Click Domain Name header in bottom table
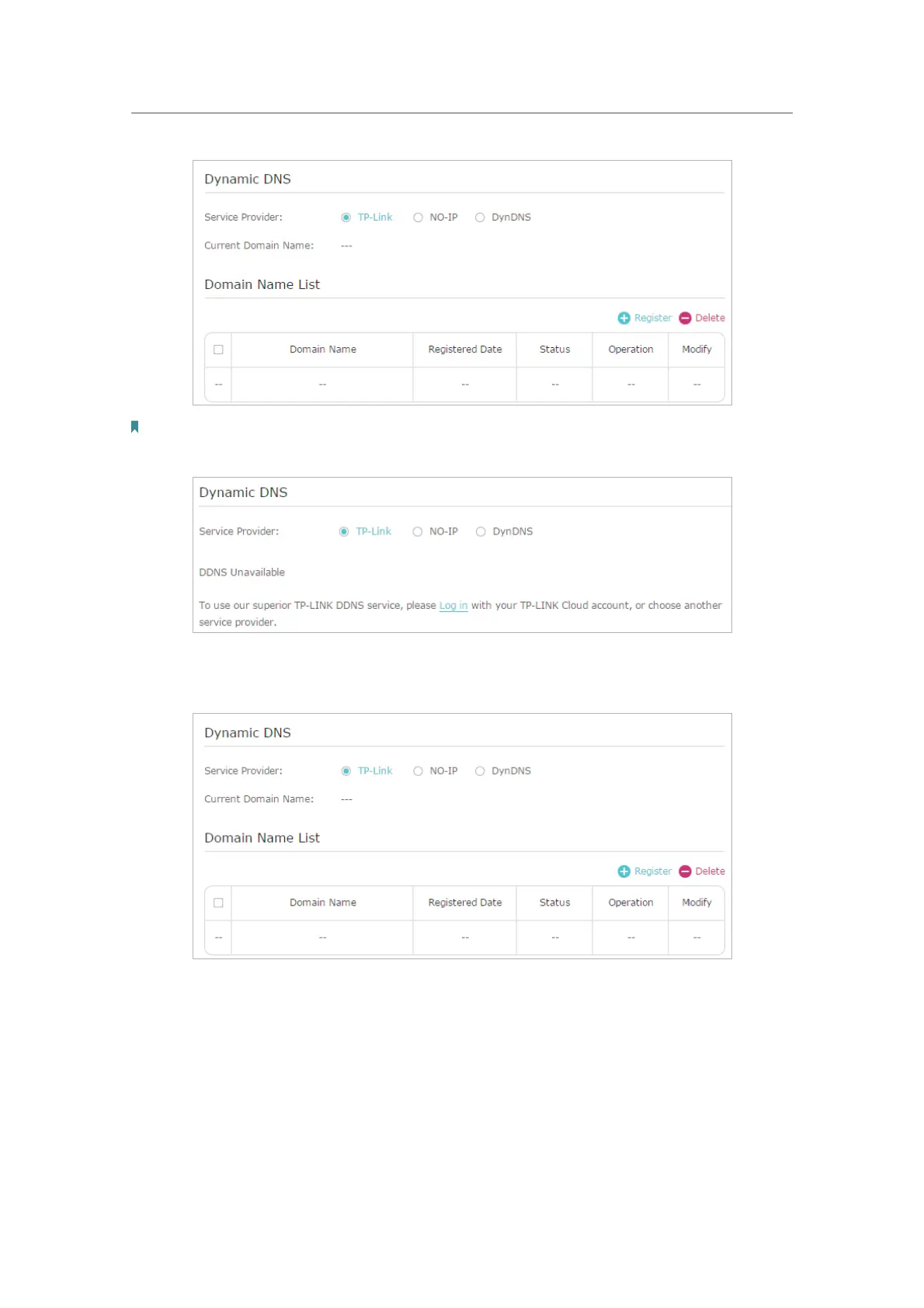 tap(323, 903)
